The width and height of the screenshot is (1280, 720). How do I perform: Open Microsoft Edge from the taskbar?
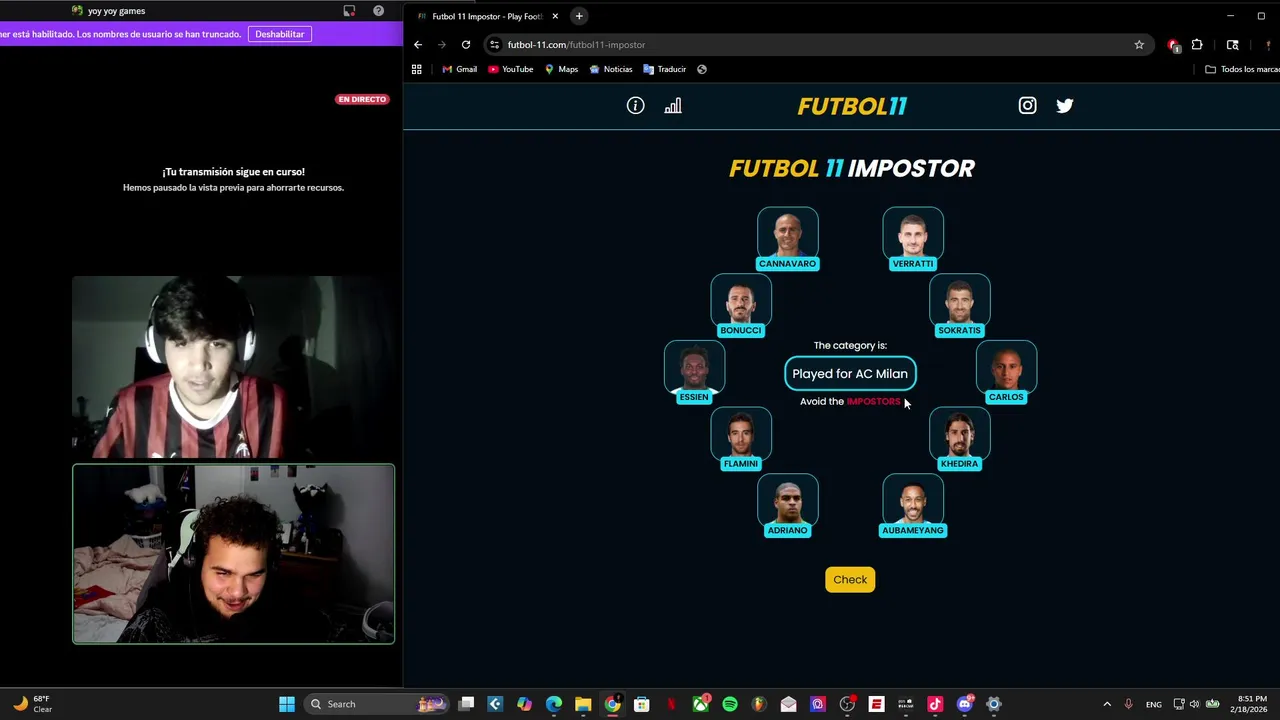pyautogui.click(x=554, y=704)
